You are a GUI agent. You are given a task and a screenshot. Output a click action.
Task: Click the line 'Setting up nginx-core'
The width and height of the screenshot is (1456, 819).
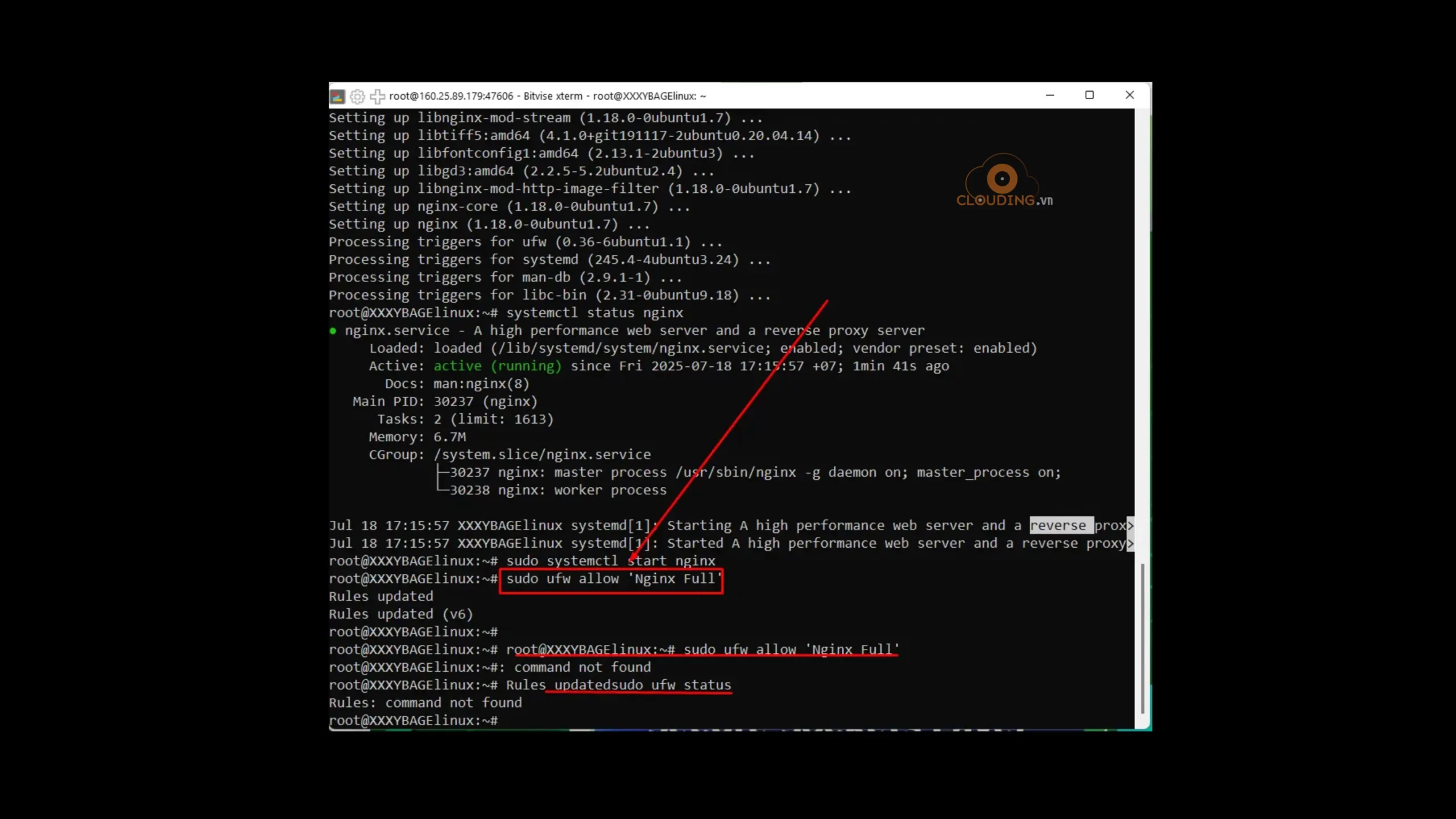510,206
